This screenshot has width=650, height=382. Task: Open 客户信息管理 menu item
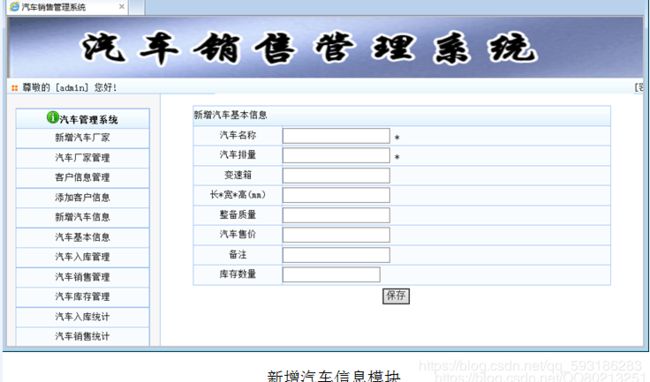point(82,178)
